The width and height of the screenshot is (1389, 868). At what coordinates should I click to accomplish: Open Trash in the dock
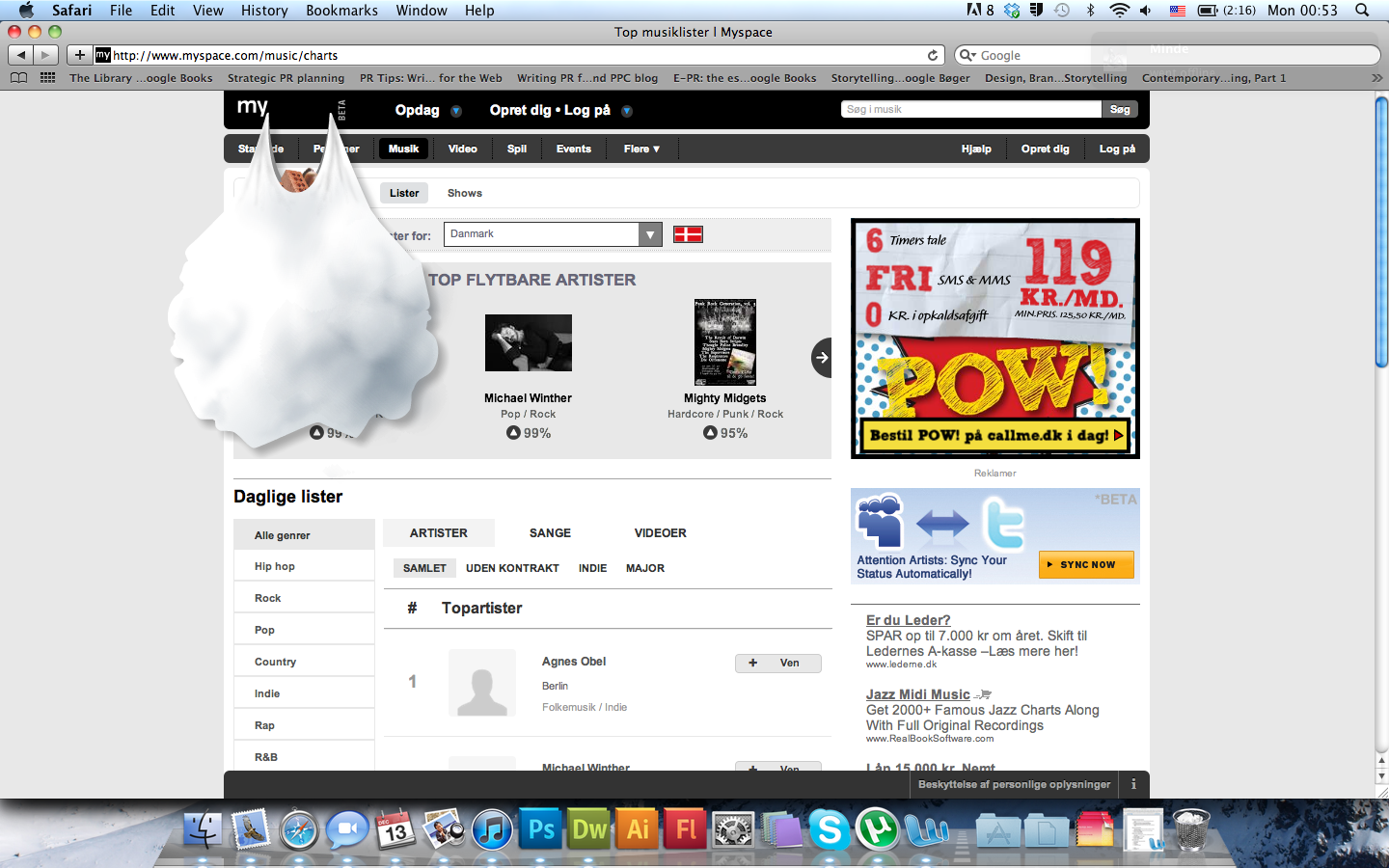[x=1192, y=829]
